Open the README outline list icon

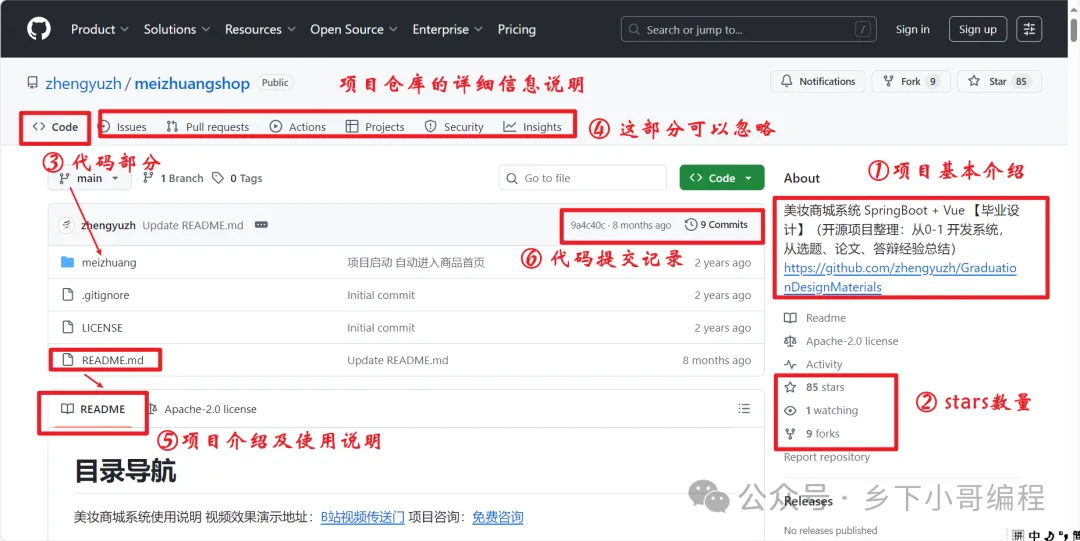[744, 409]
